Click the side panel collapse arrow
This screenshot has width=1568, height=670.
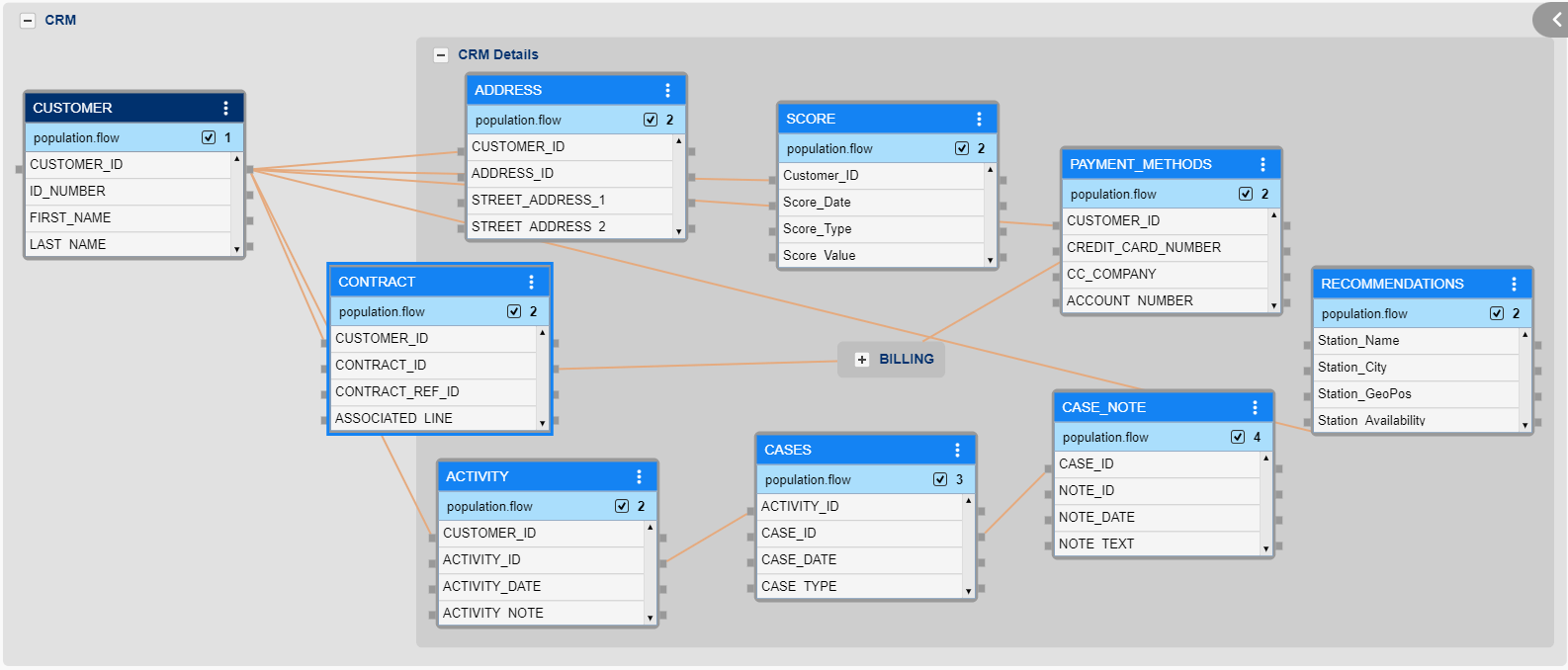pyautogui.click(x=1556, y=20)
